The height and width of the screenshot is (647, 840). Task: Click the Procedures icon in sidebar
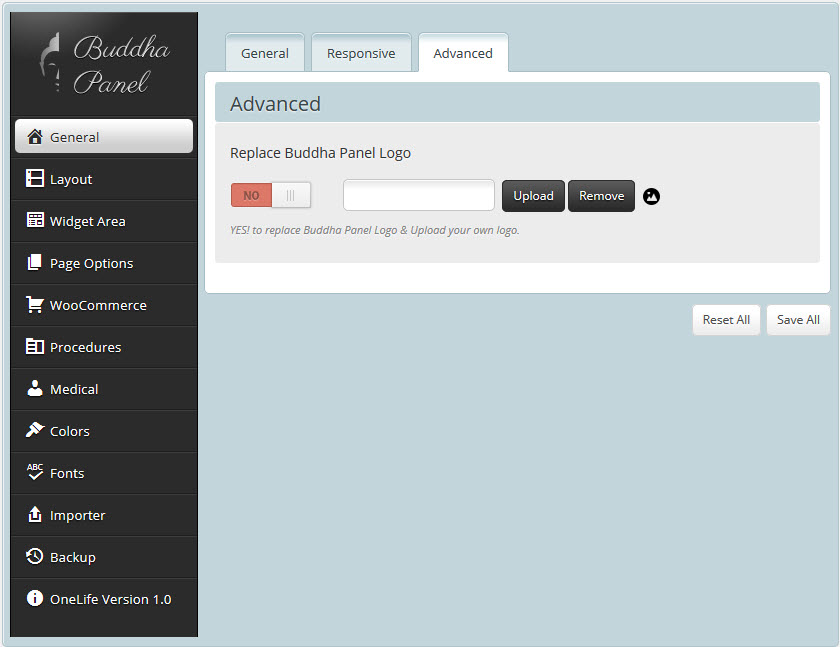pyautogui.click(x=35, y=347)
